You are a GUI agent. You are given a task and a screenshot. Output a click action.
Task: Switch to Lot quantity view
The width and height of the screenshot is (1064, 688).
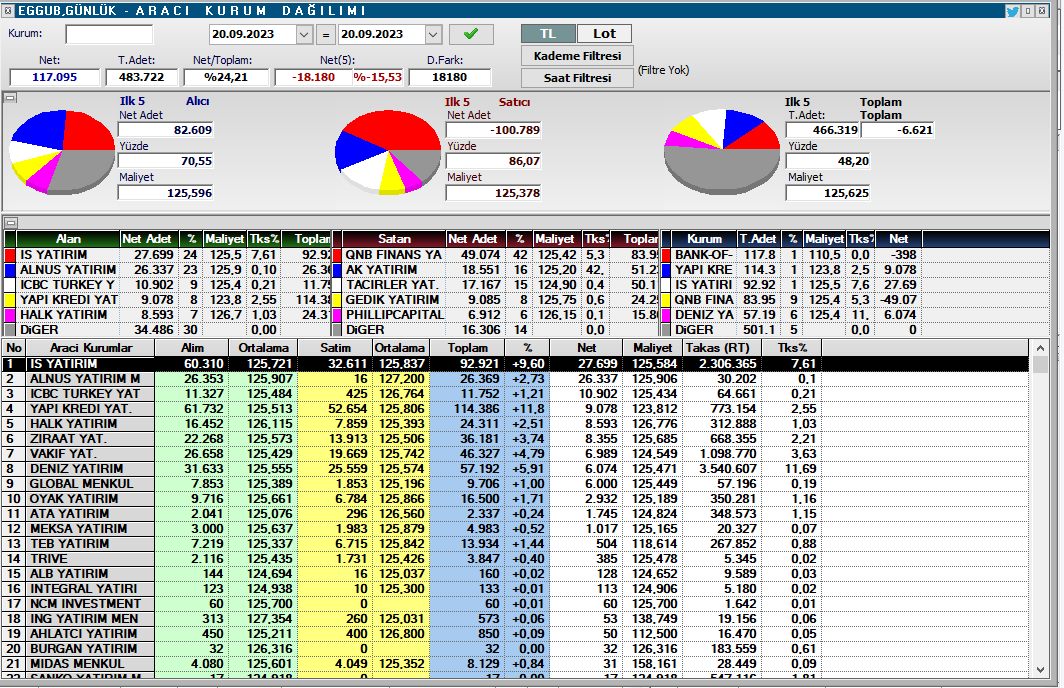pos(604,33)
